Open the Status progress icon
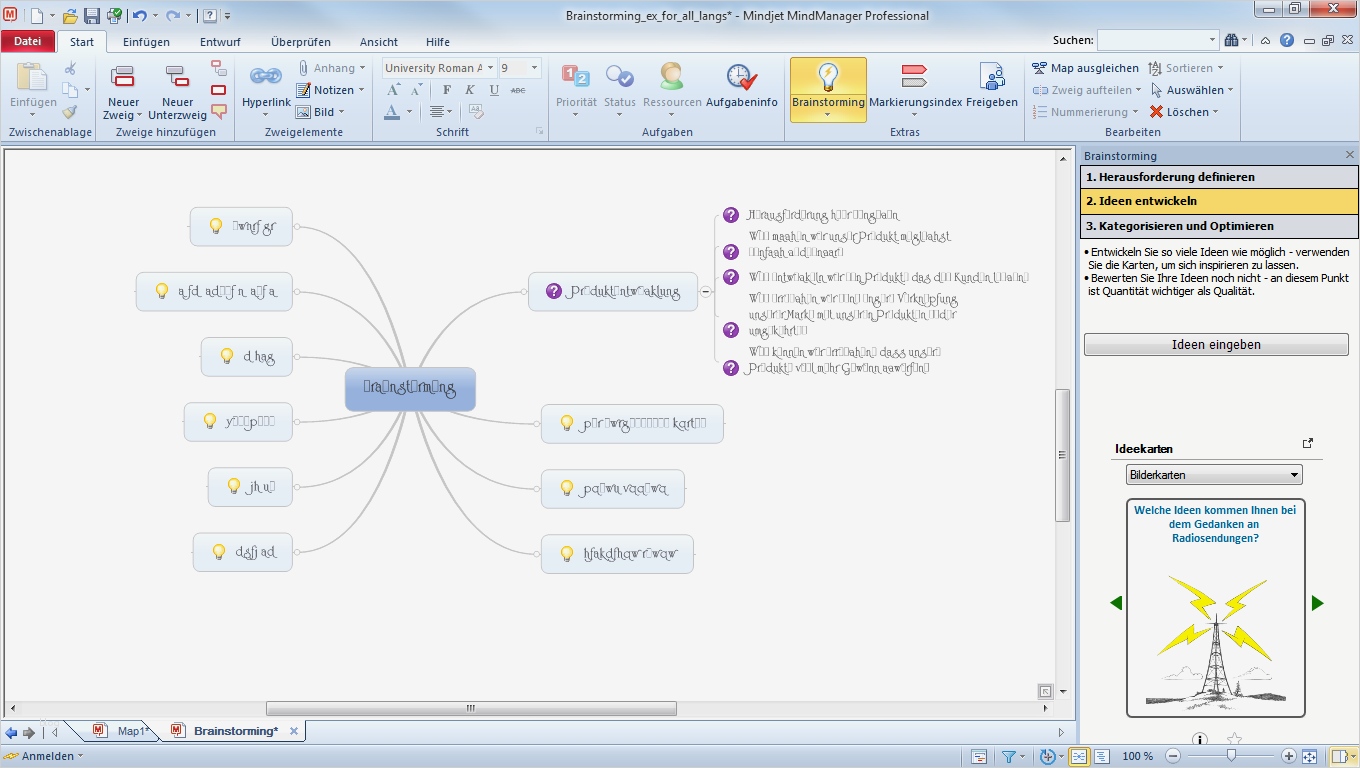This screenshot has width=1360, height=768. (620, 76)
